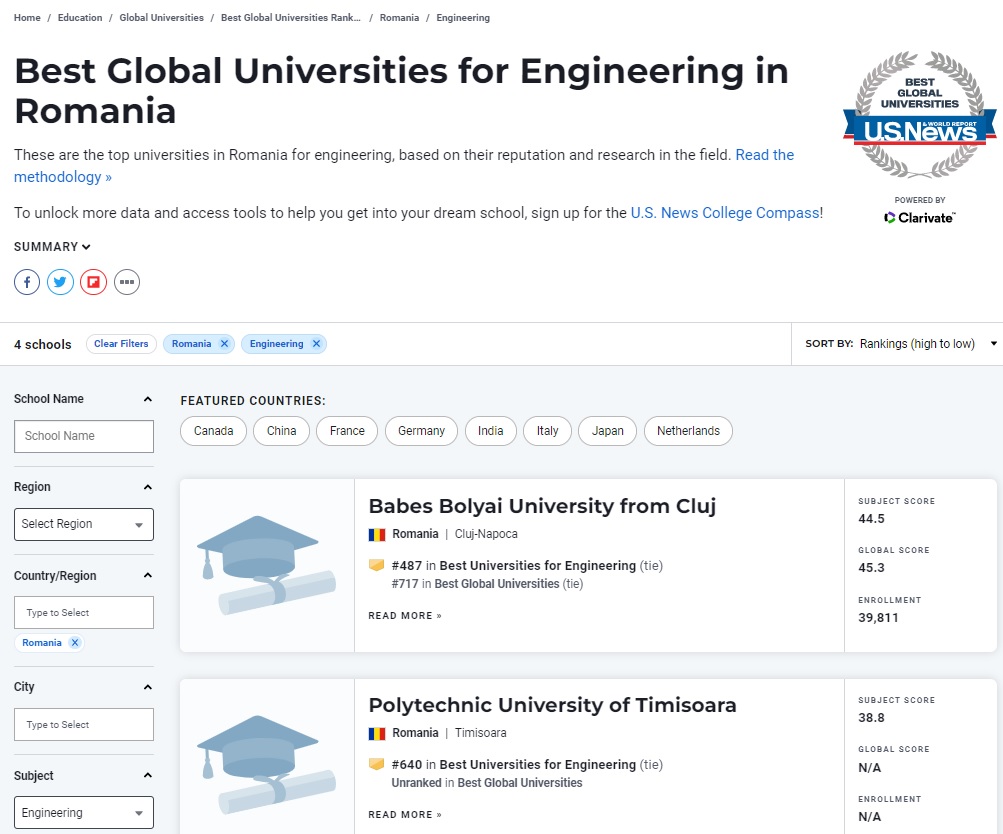Share page via Twitter icon
Image resolution: width=1003 pixels, height=834 pixels.
coord(60,282)
